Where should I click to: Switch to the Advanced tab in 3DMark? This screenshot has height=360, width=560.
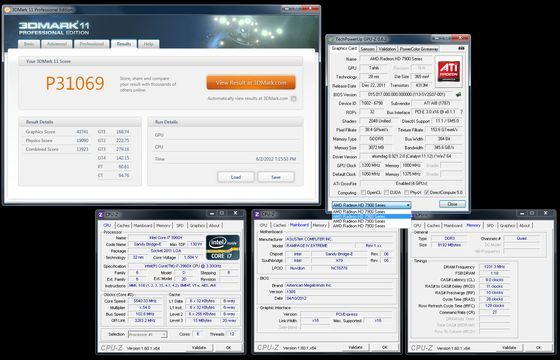click(x=57, y=44)
